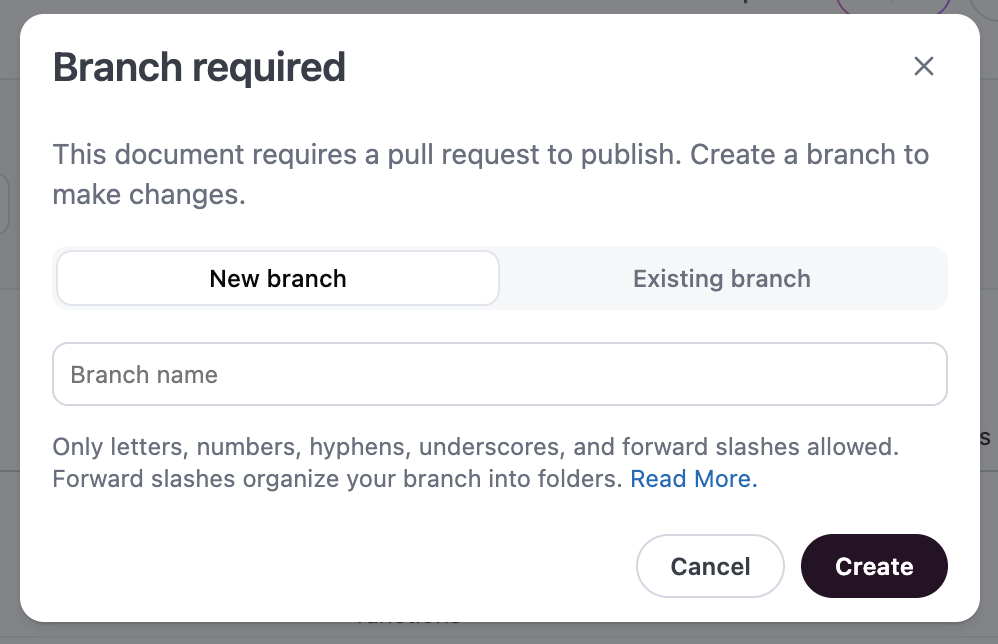Screen dimensions: 998x644
Task: Click the X icon to dismiss dialog
Action: (924, 66)
